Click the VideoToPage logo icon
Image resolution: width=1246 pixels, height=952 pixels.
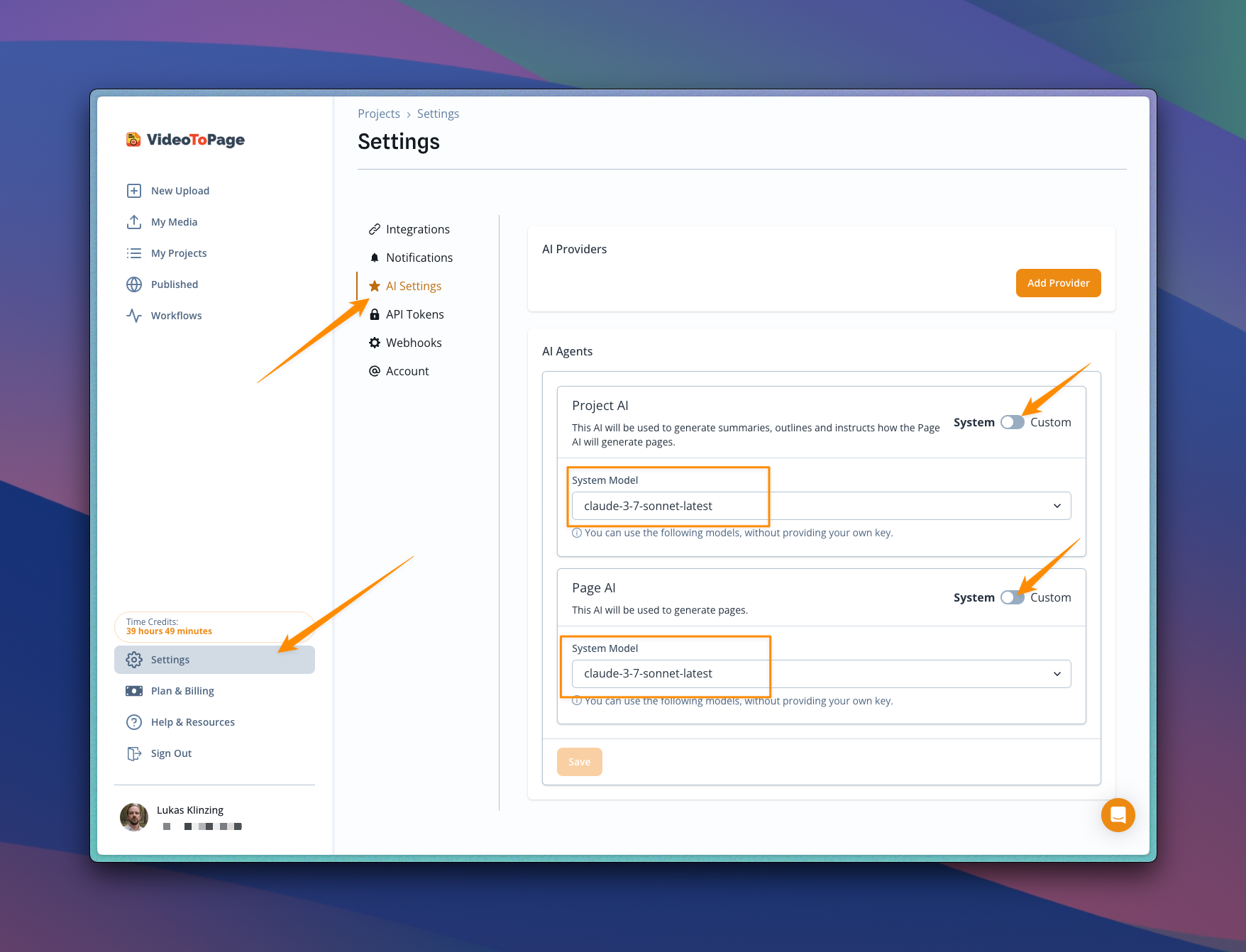coord(133,140)
